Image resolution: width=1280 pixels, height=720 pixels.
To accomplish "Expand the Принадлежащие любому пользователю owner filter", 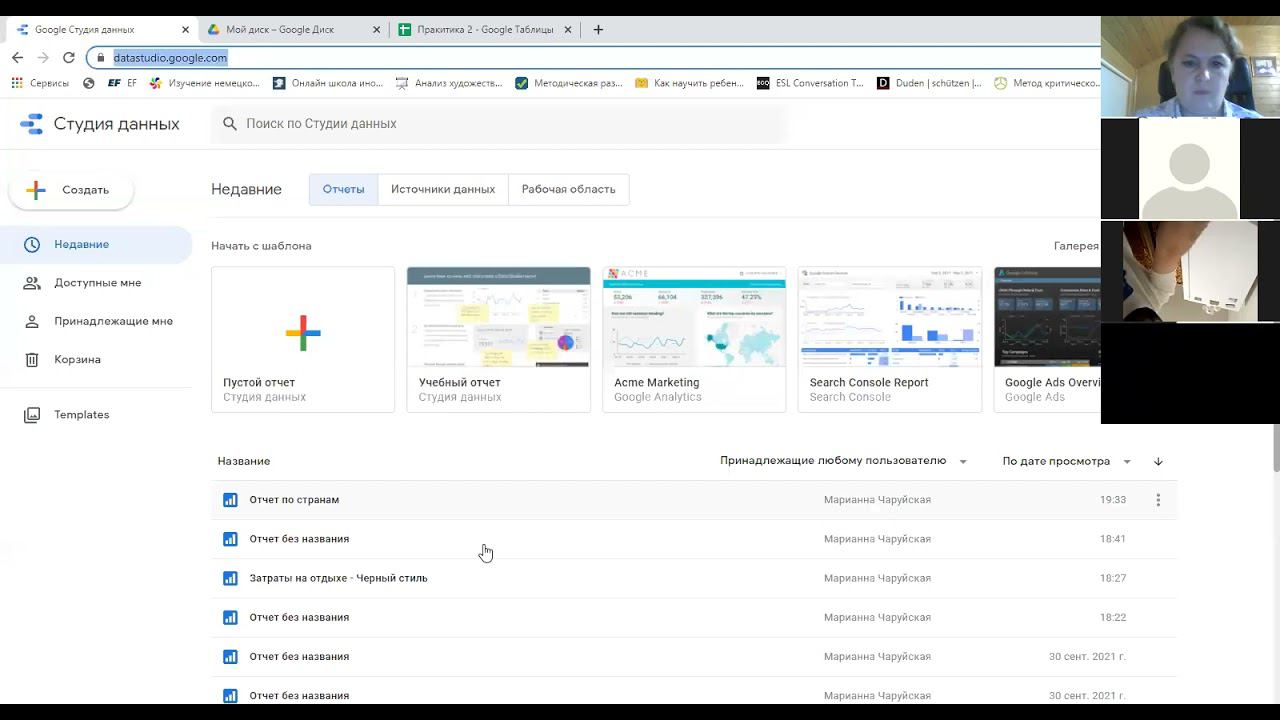I will point(844,461).
